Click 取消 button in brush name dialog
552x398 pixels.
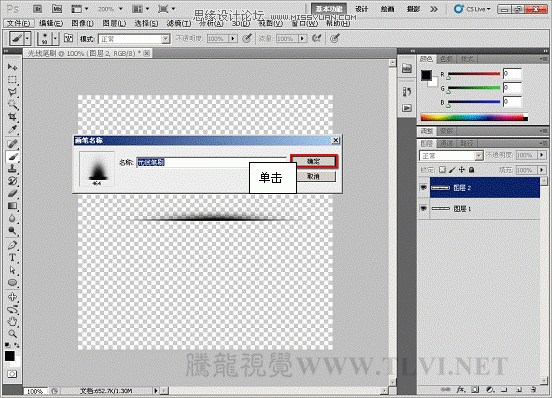coord(313,176)
